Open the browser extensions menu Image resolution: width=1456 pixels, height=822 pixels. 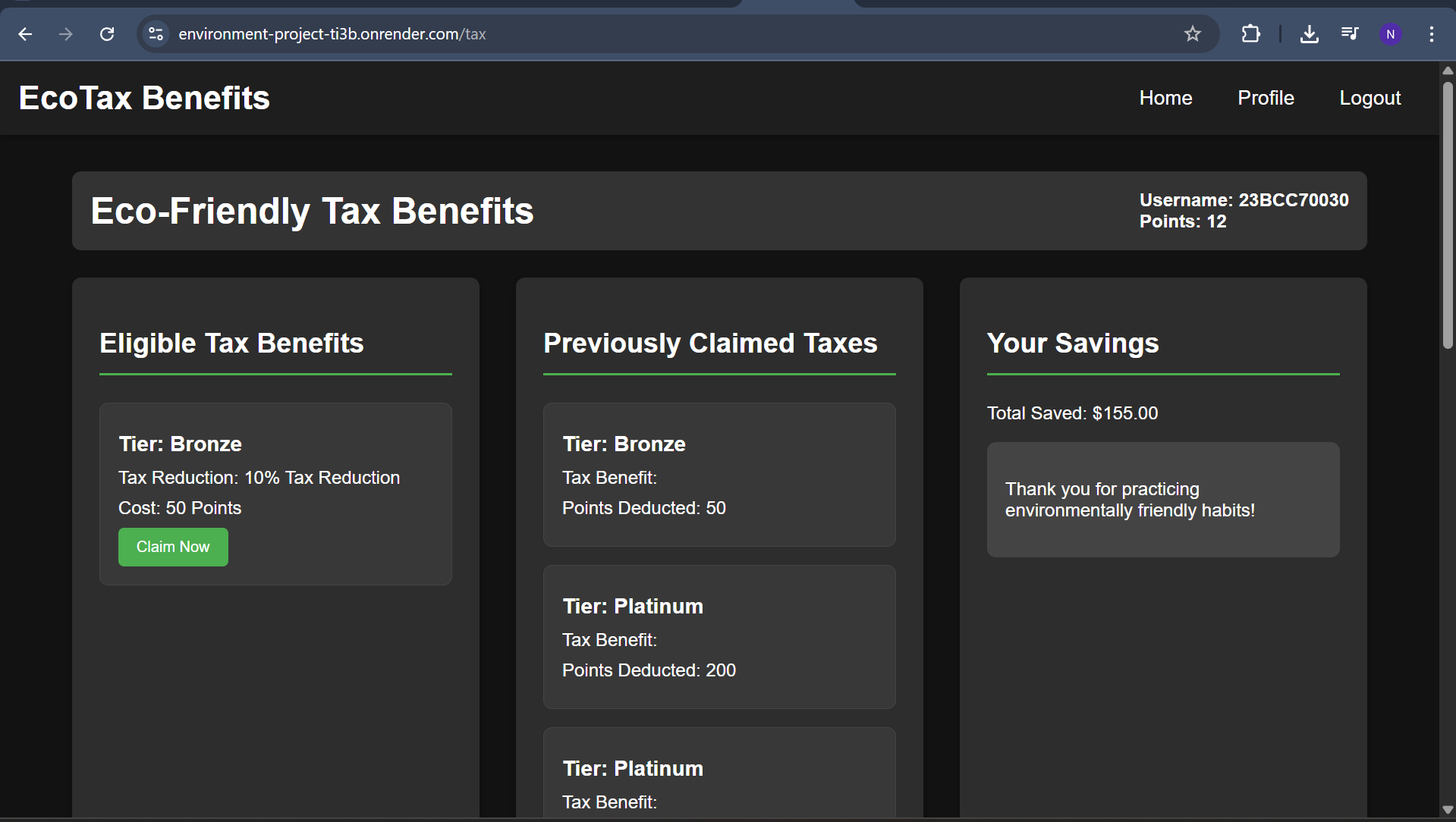coord(1250,34)
